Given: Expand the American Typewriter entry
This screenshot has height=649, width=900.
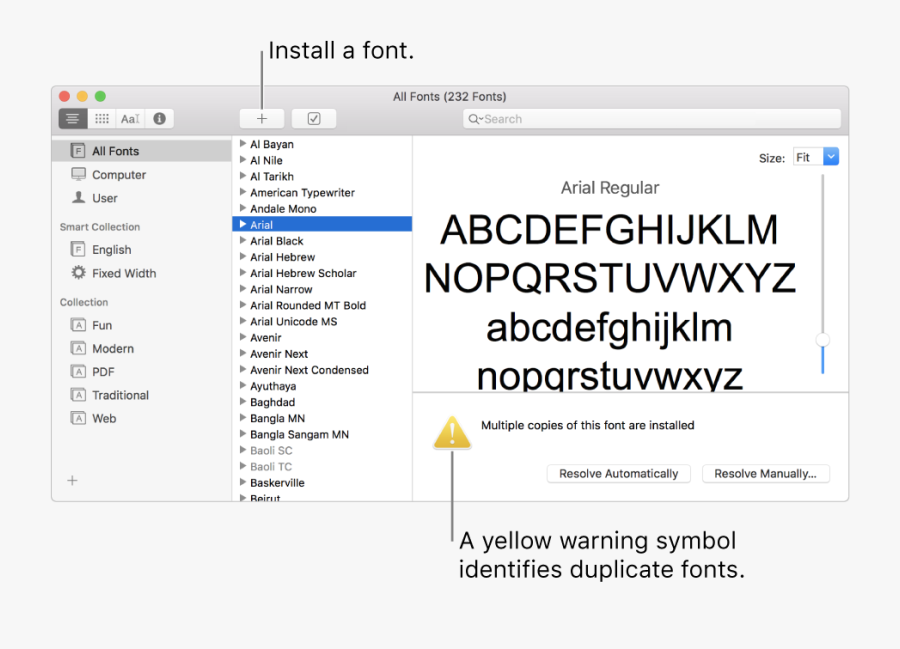Looking at the screenshot, I should (243, 192).
